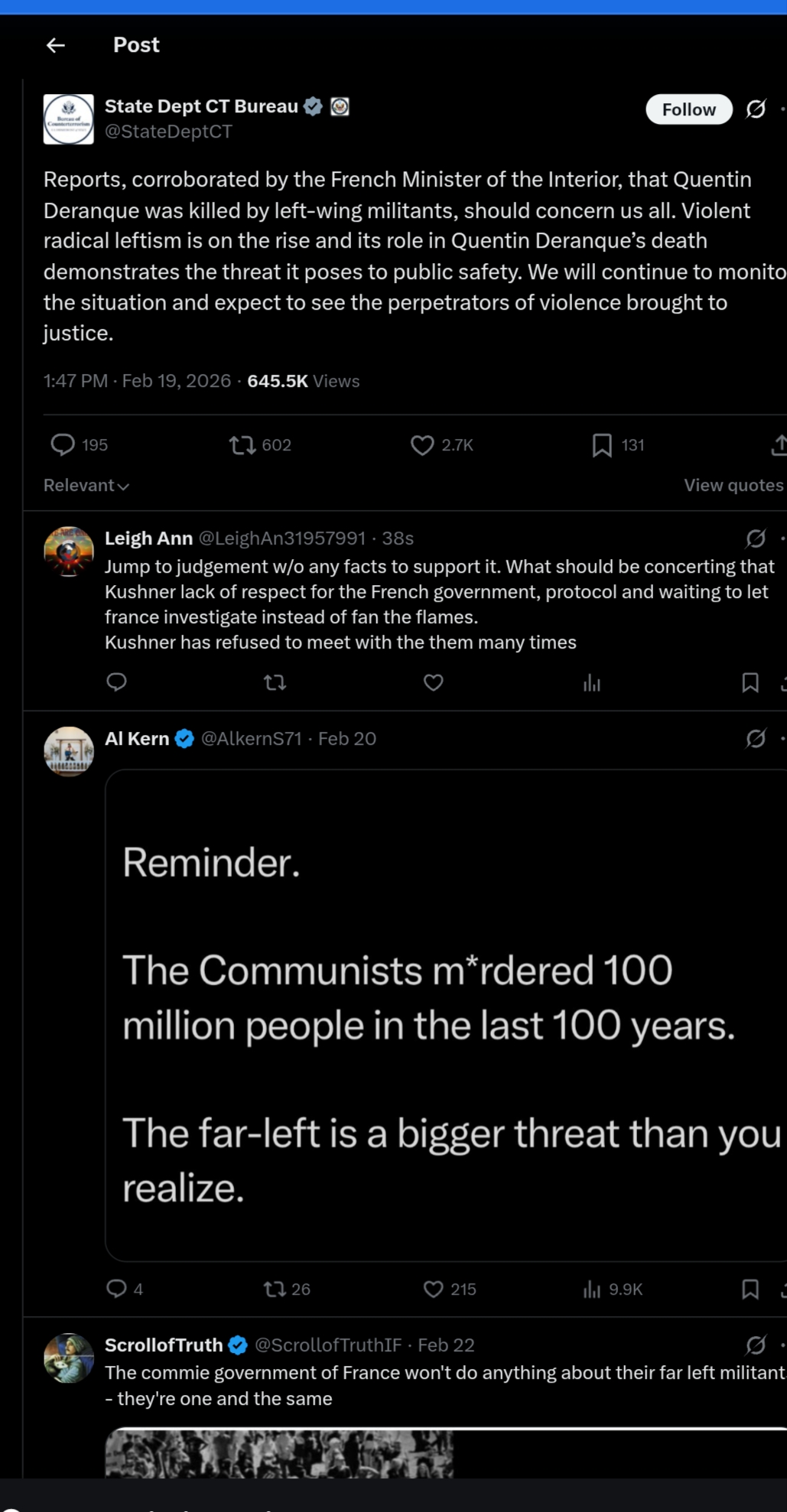Open replies on the main post
This screenshot has width=787, height=1512.
(63, 444)
